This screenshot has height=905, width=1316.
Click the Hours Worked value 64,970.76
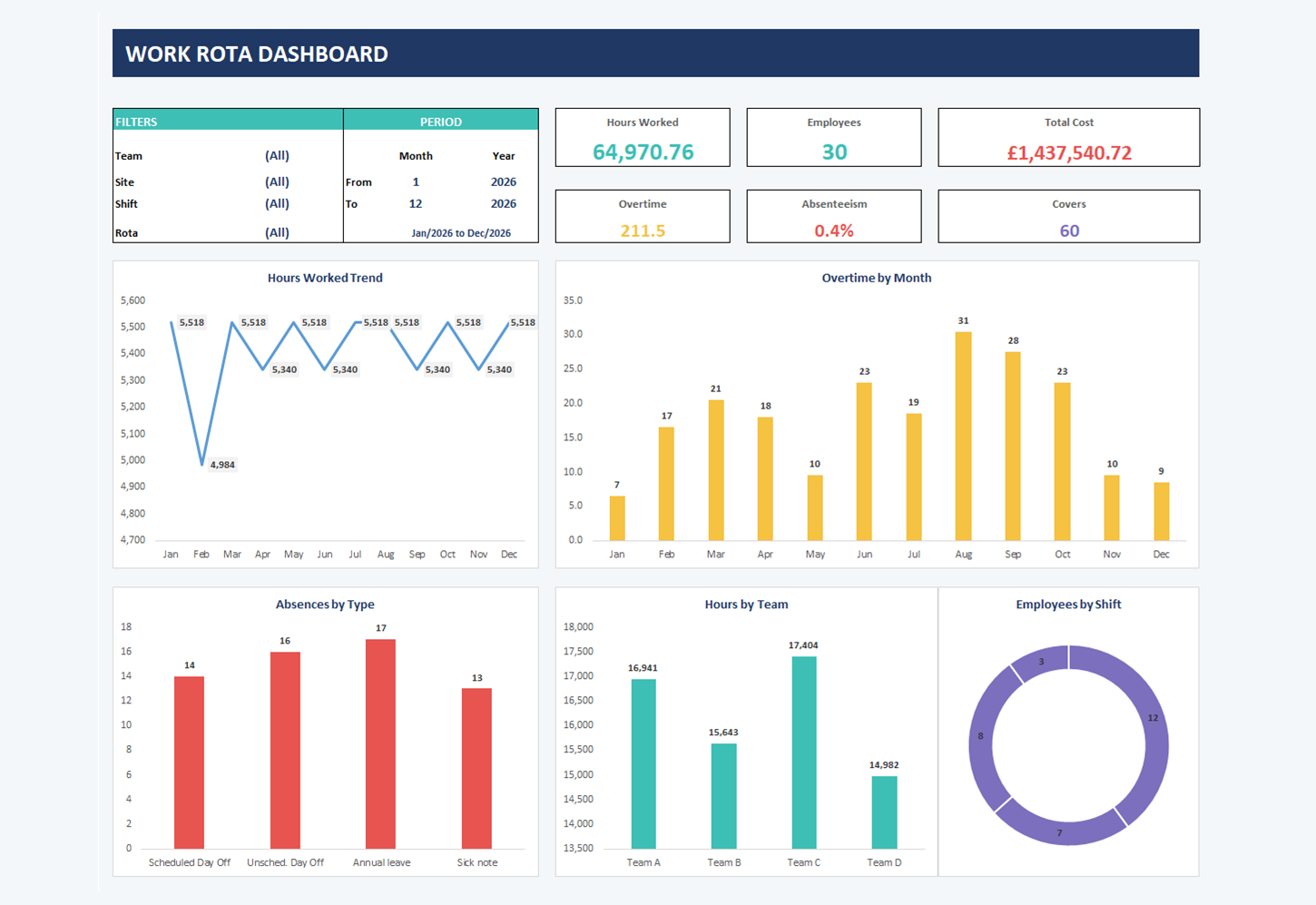(643, 152)
